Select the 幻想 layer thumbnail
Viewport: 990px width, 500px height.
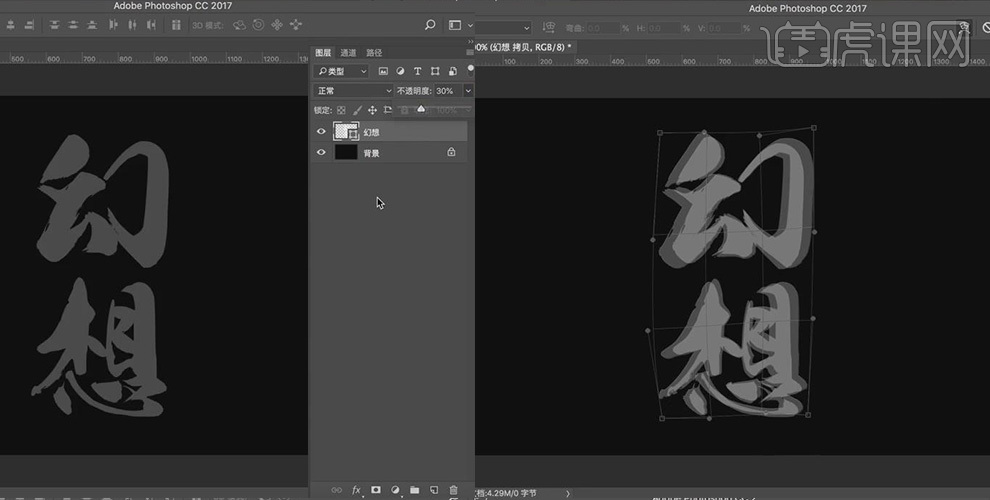tap(346, 131)
